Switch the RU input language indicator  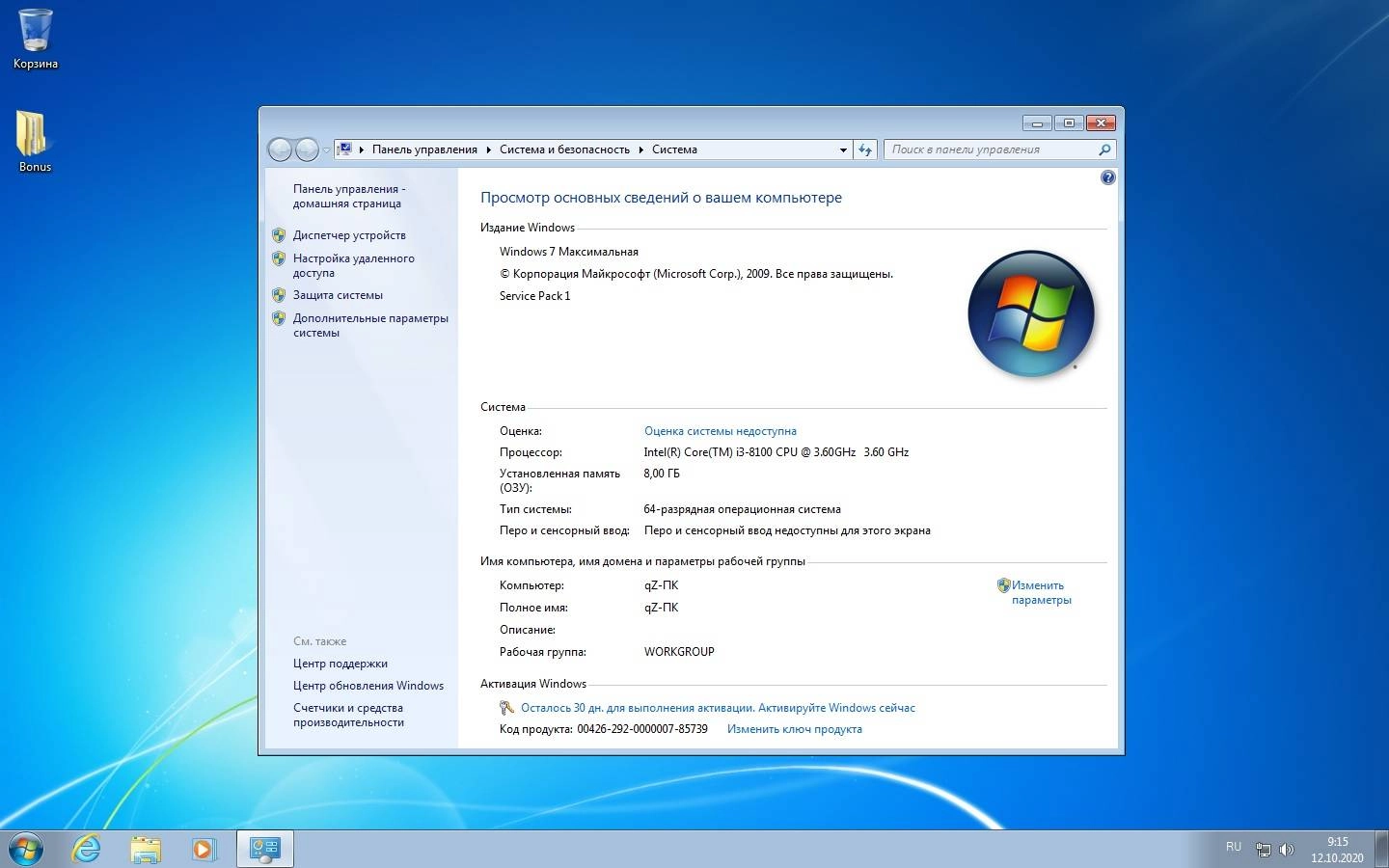click(1234, 847)
